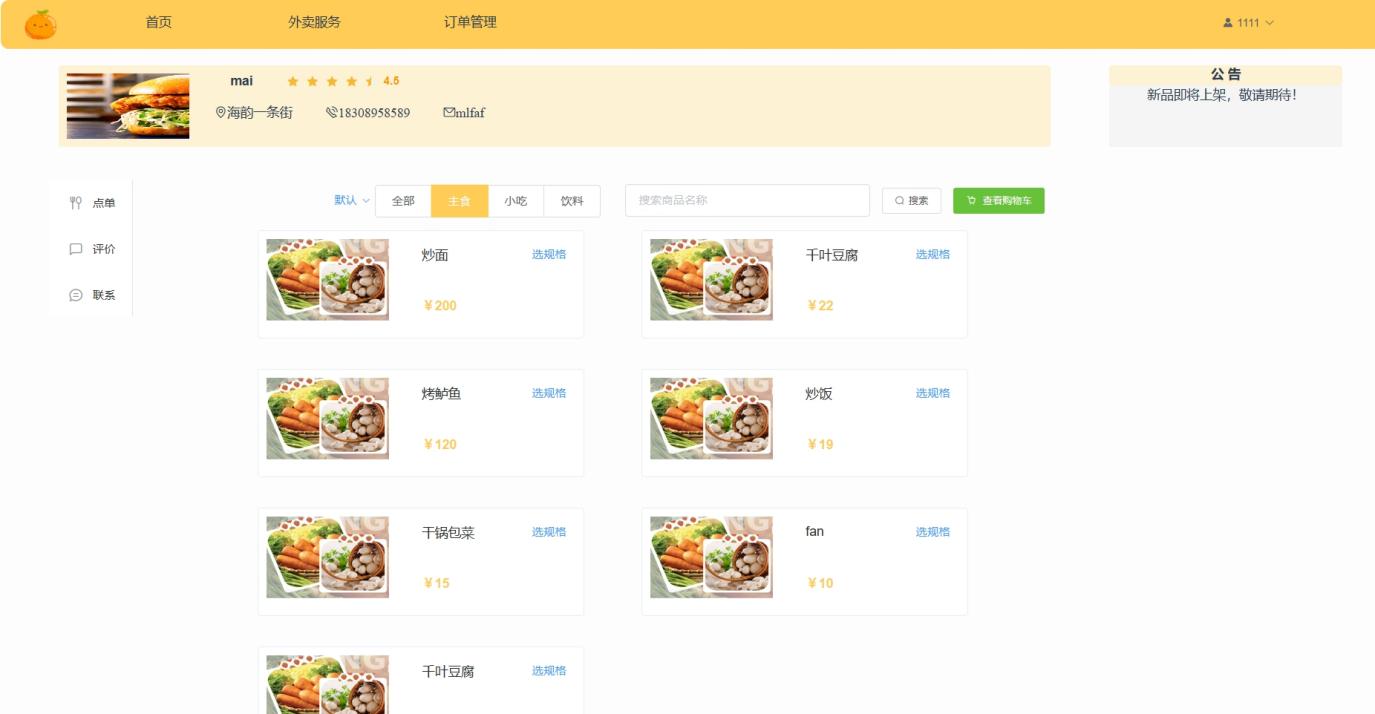Focus the 搜索商品名称 search field
1375x714 pixels.
coord(747,200)
